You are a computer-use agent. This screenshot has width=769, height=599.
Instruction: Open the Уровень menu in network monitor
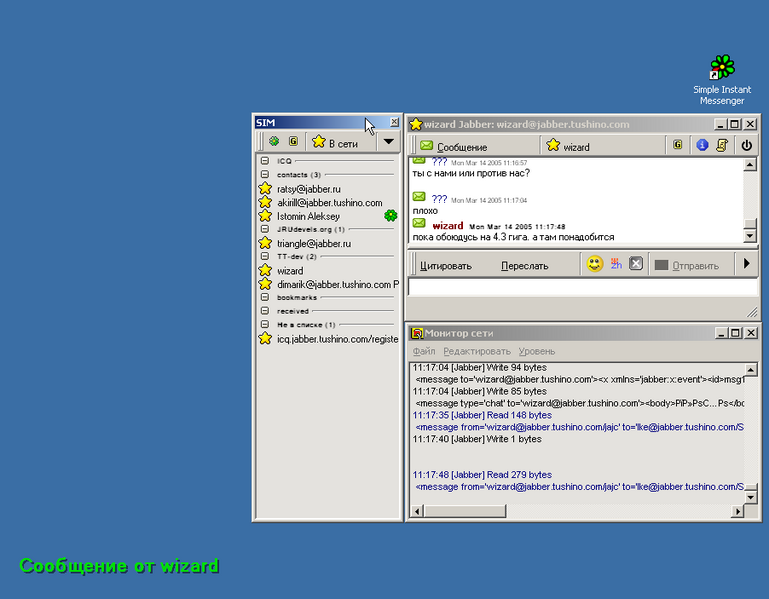point(536,351)
